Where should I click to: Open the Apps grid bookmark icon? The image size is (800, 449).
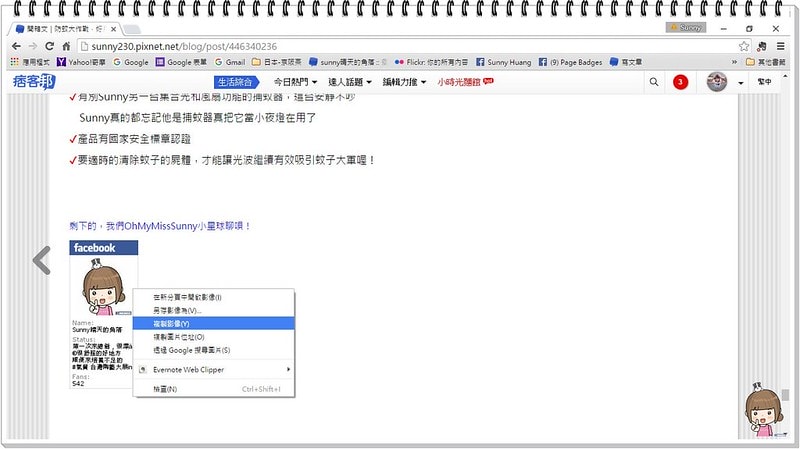tap(14, 62)
